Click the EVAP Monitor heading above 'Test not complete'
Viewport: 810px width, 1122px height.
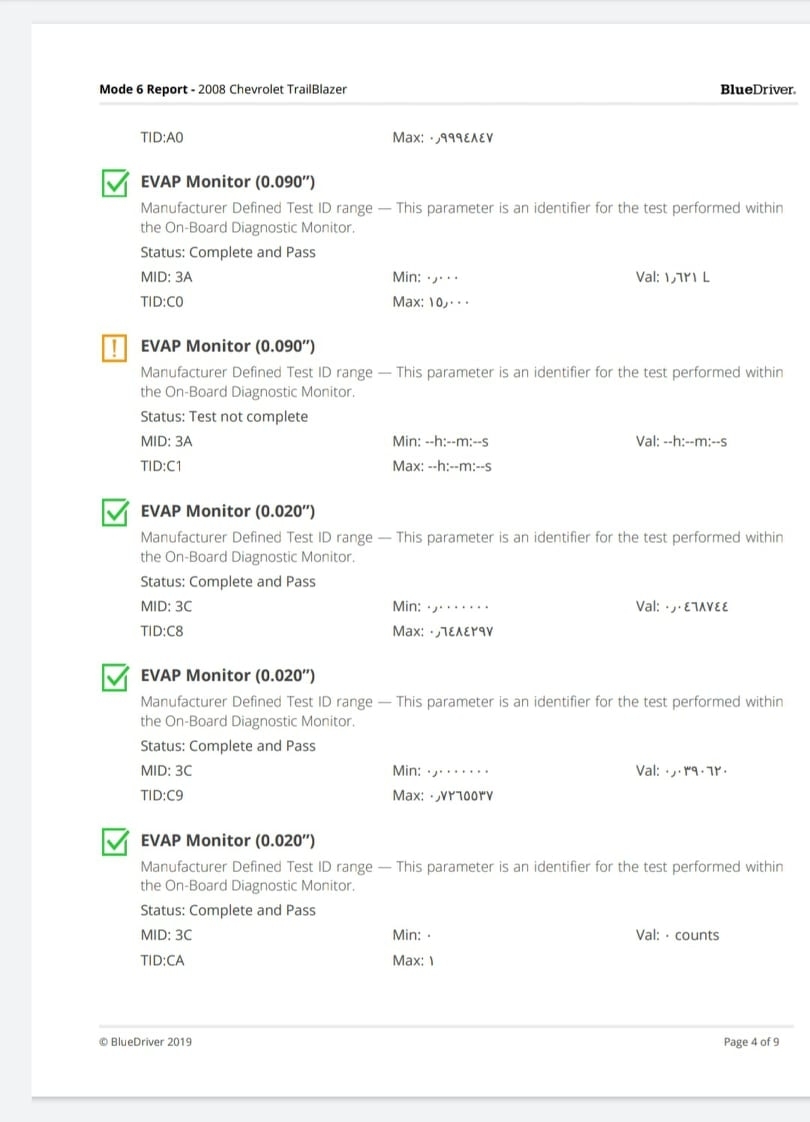click(x=228, y=346)
